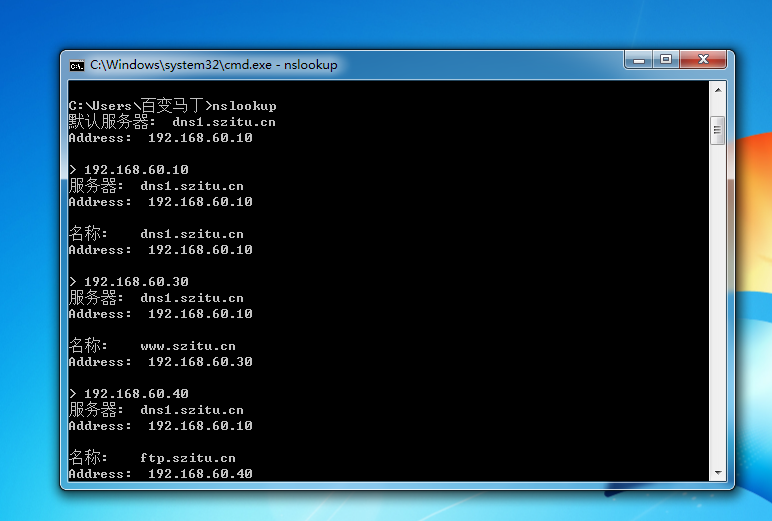
Task: Click the Address 192.168.60.40 line
Action: [161, 474]
